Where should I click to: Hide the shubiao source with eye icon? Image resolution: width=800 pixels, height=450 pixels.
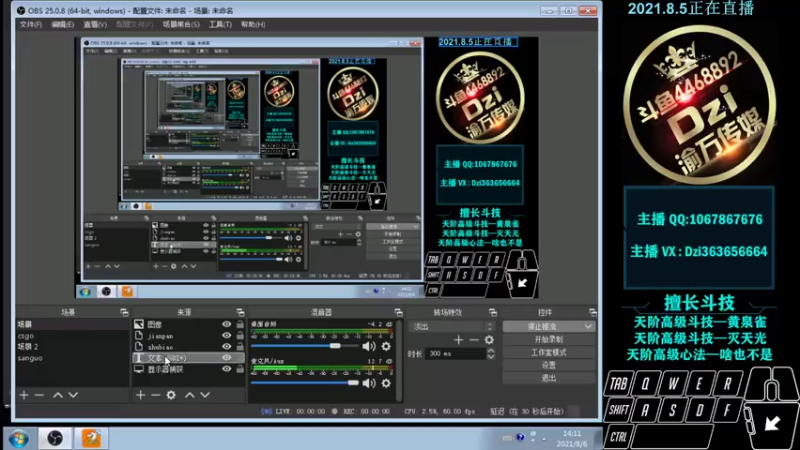pos(227,347)
